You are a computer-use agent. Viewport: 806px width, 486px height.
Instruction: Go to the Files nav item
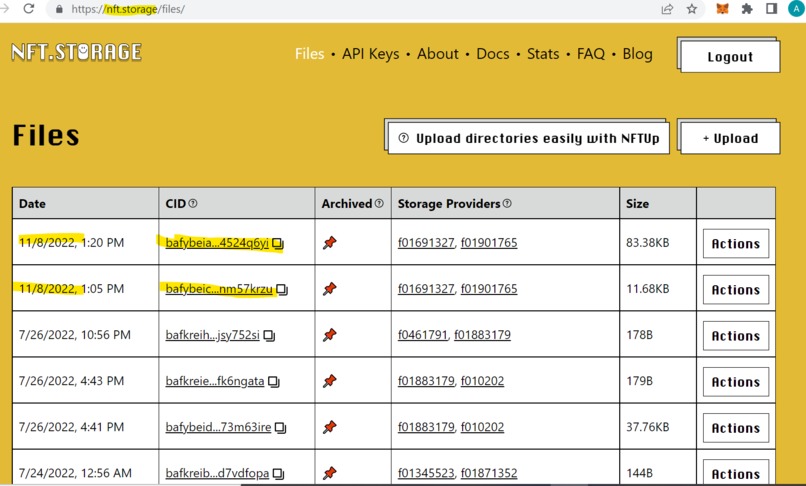pyautogui.click(x=309, y=54)
